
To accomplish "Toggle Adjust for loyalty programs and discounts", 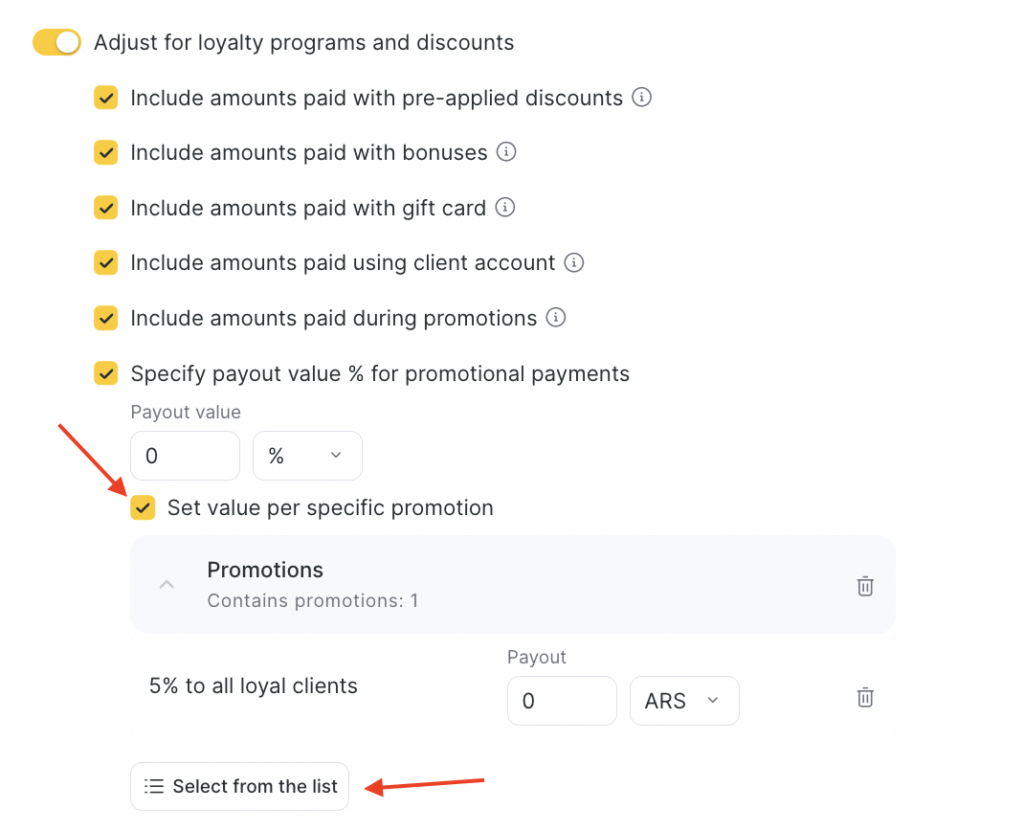I will coord(57,43).
